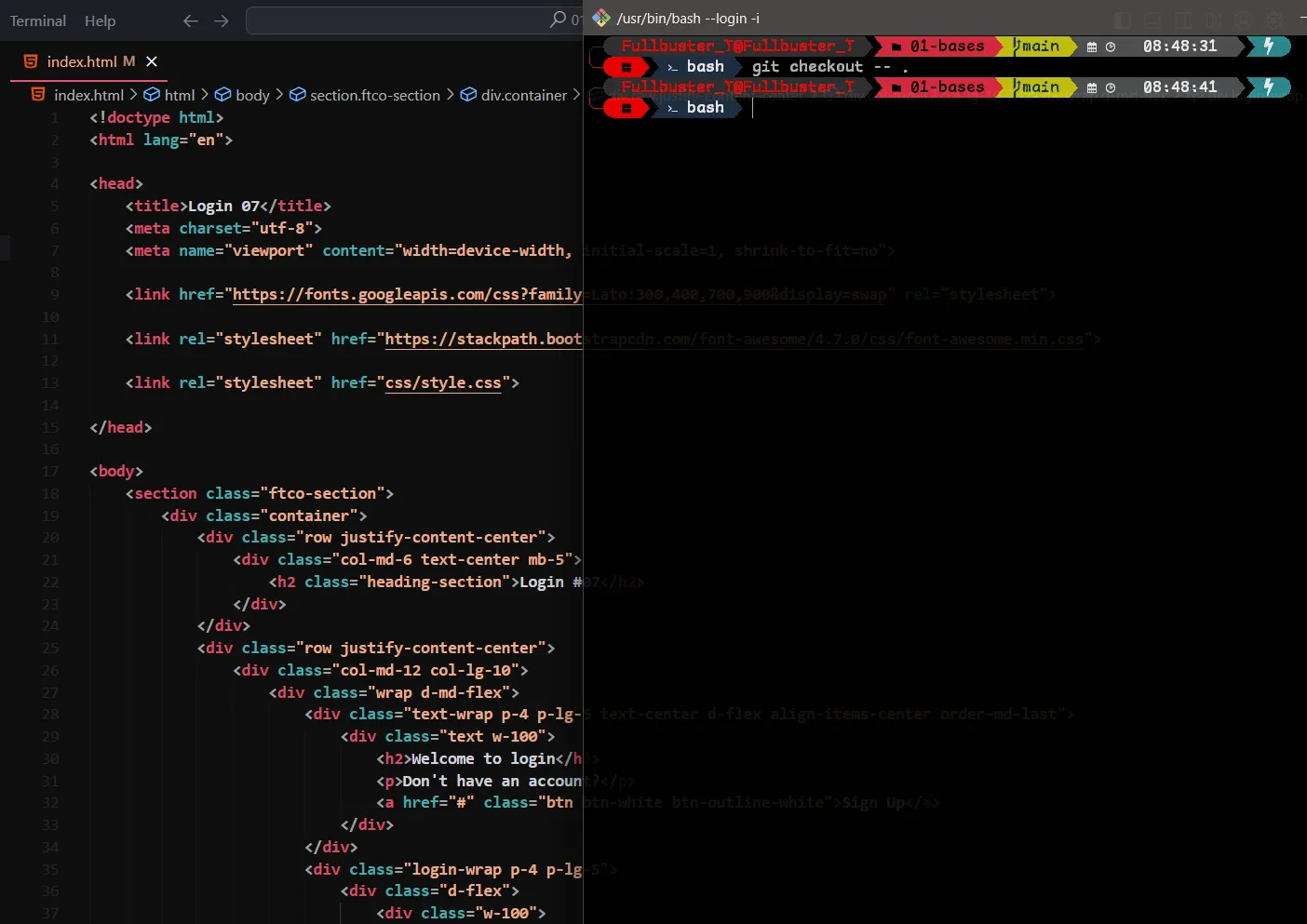This screenshot has height=924, width=1307.
Task: Click the cube icon beside body breadcrumb
Action: pyautogui.click(x=223, y=95)
